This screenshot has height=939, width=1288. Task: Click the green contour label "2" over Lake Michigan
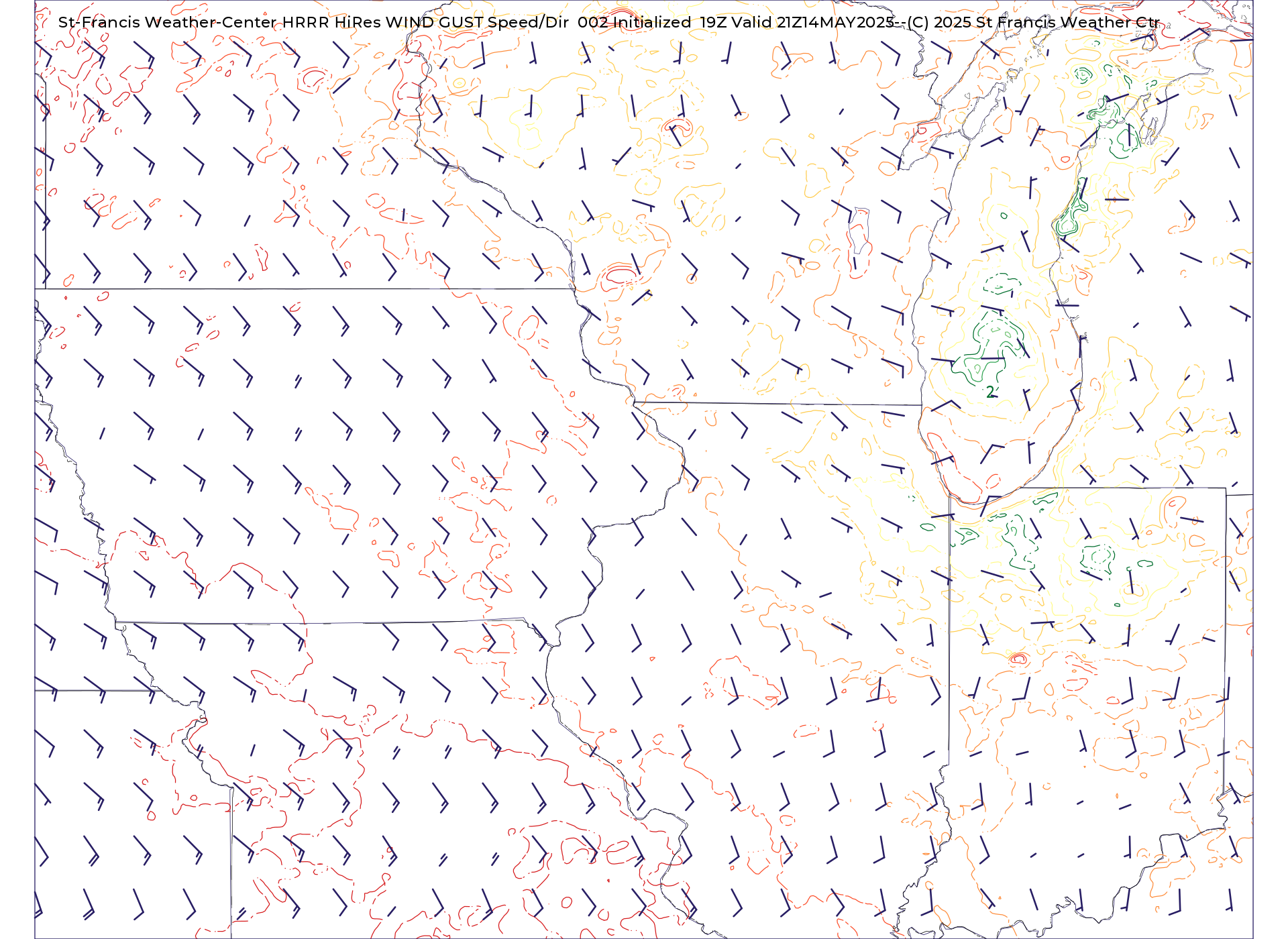990,392
